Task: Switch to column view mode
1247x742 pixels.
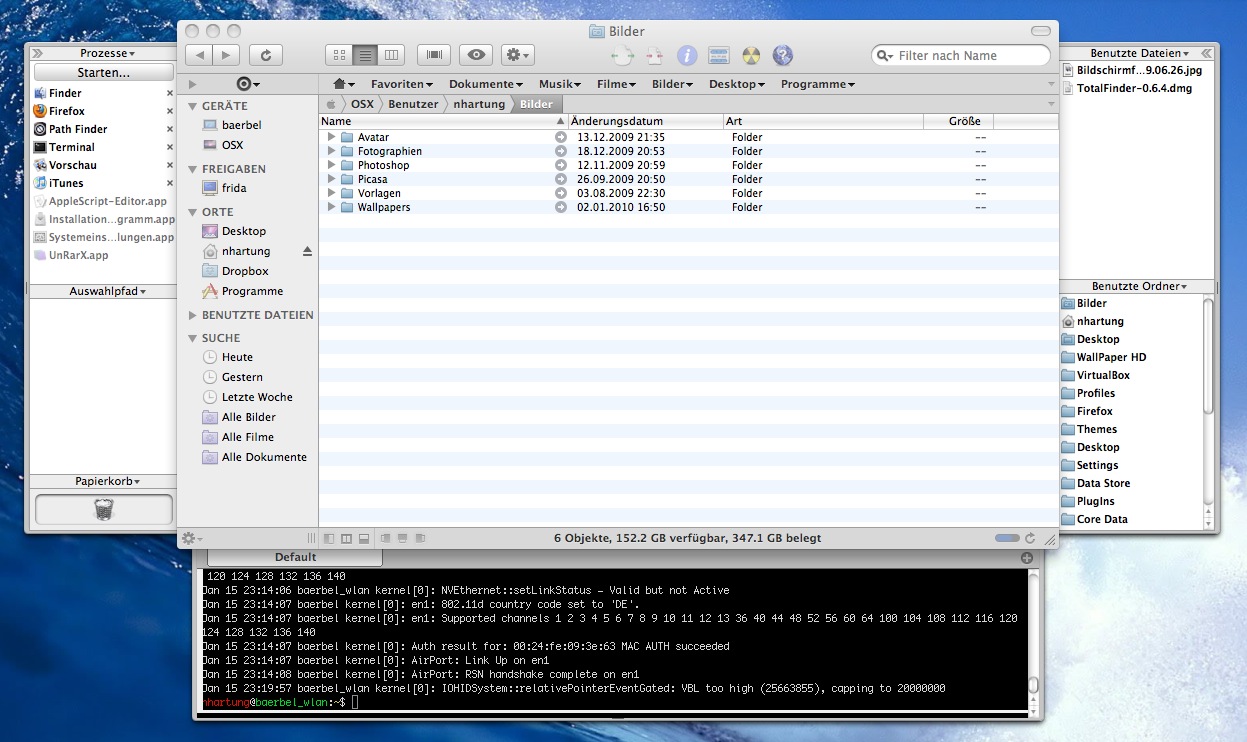Action: 391,55
